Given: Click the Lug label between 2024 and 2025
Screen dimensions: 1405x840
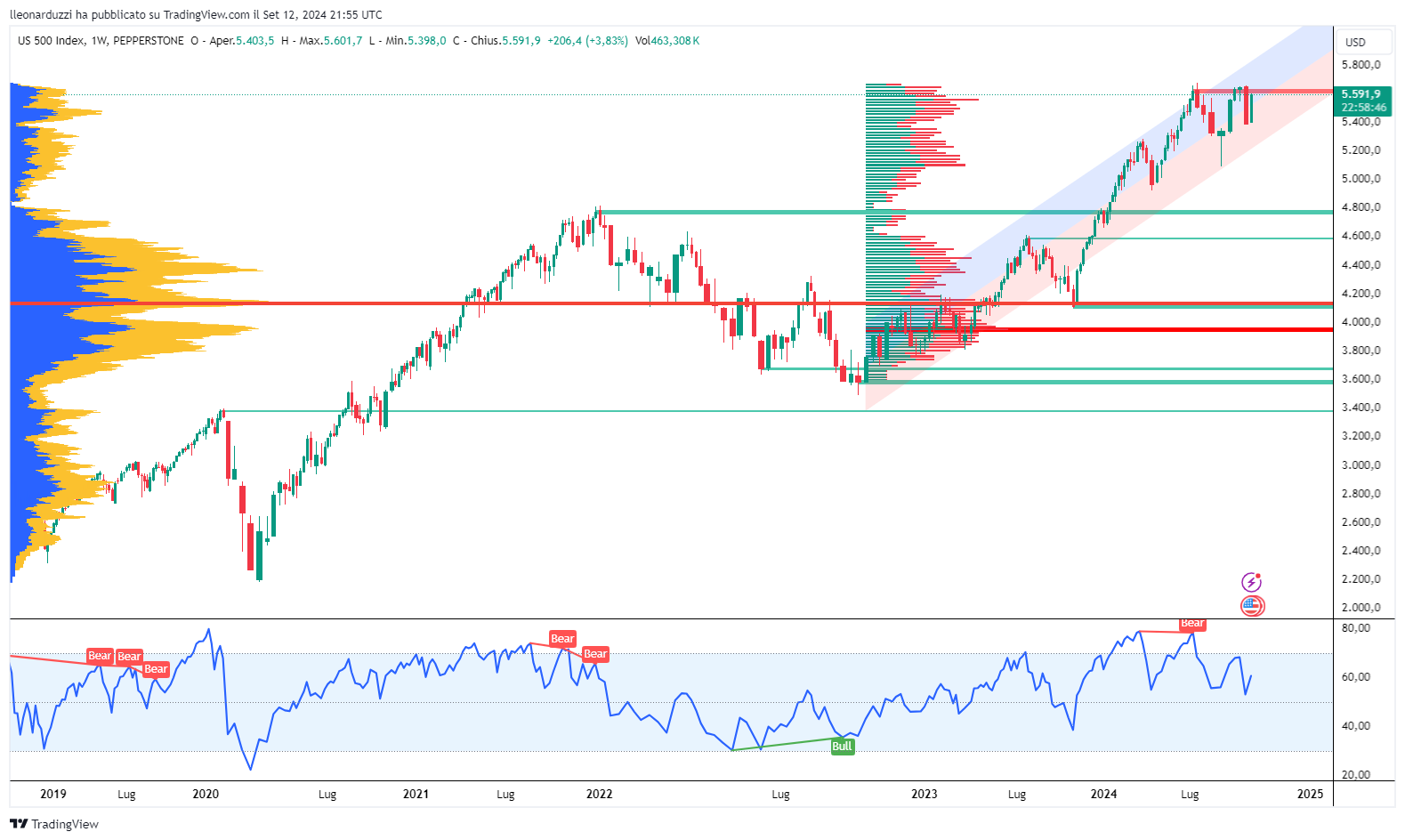Looking at the screenshot, I should pyautogui.click(x=1190, y=795).
